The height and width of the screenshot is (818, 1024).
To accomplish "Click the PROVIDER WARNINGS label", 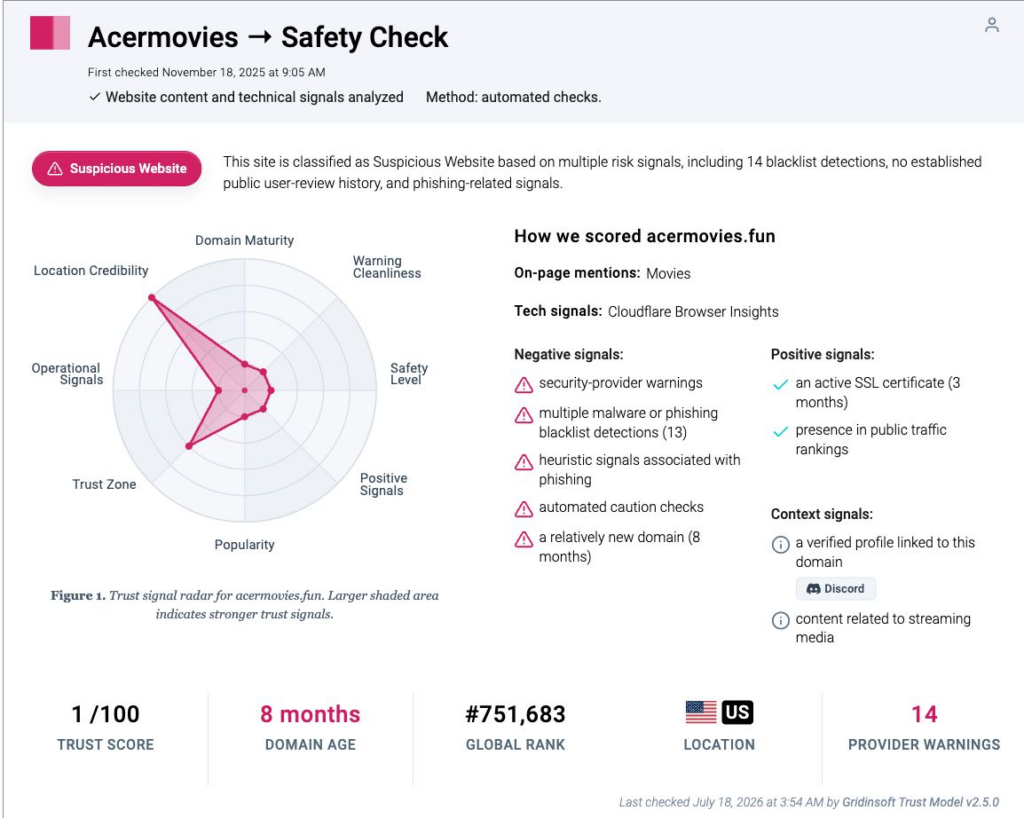I will (x=924, y=745).
